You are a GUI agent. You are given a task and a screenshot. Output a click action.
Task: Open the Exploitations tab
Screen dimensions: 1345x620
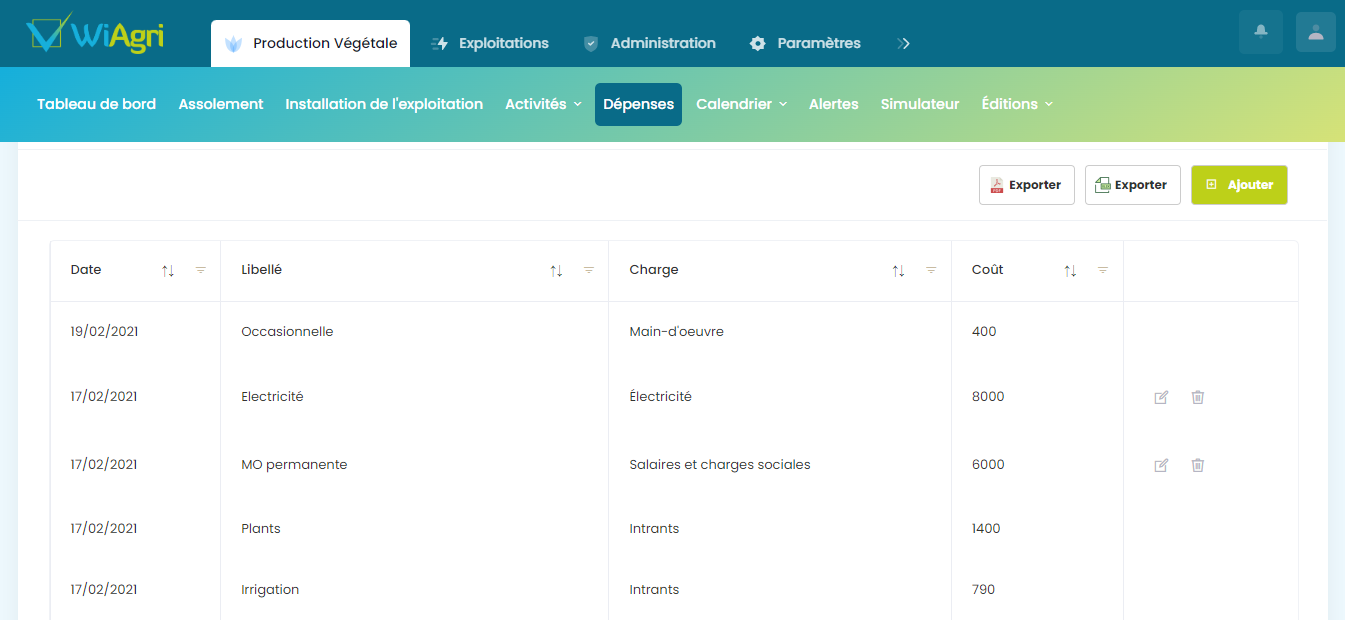click(490, 43)
